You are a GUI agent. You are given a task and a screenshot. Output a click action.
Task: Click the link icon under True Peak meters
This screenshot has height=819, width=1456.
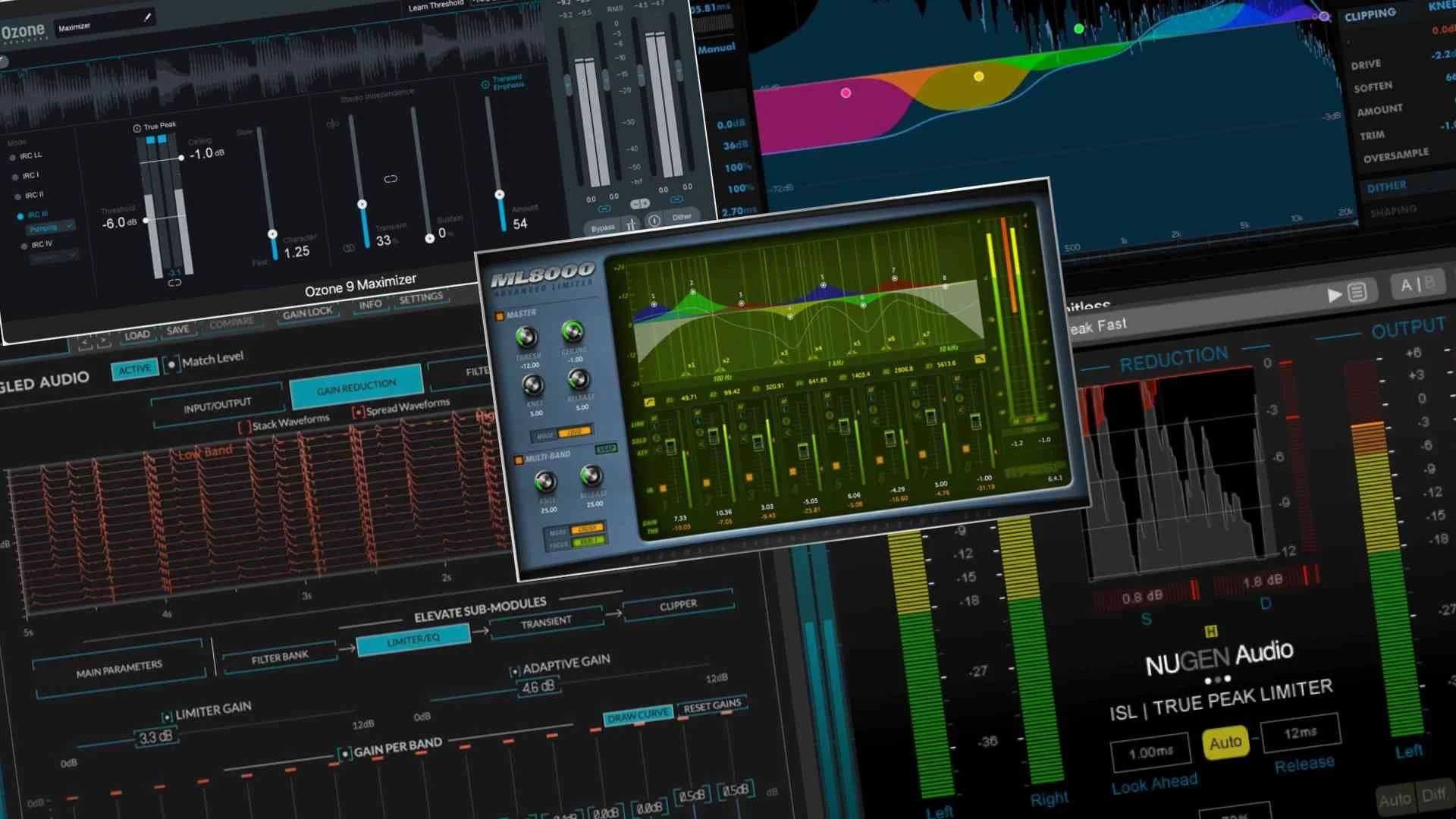pos(174,283)
